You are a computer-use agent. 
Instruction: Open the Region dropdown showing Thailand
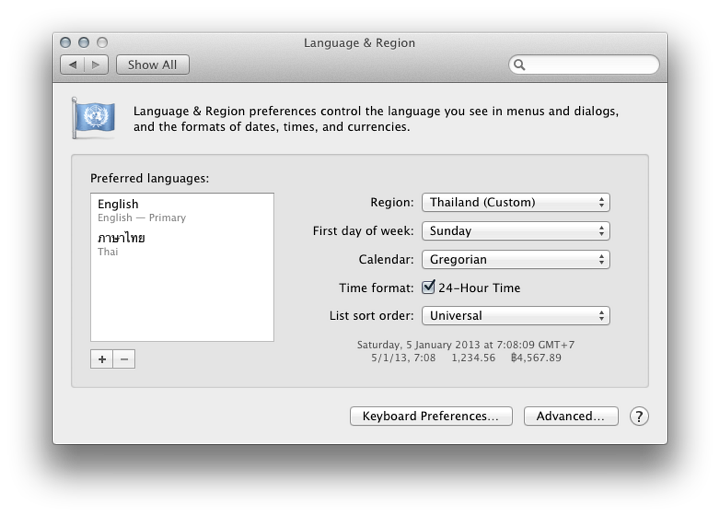(516, 202)
